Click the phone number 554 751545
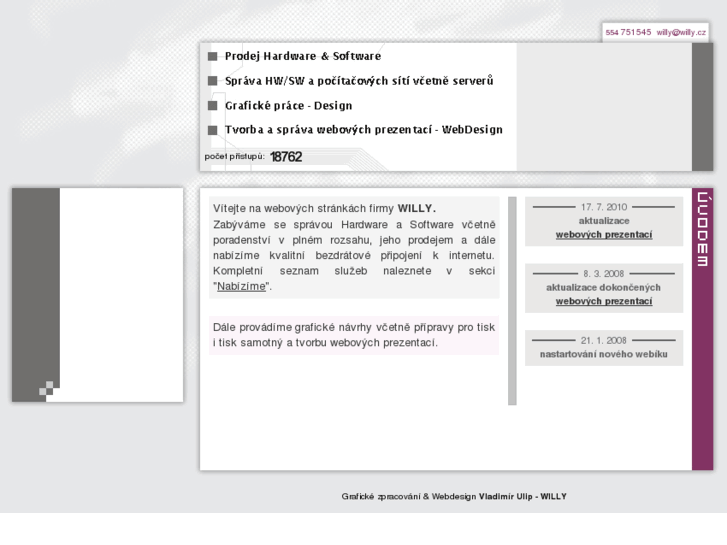The height and width of the screenshot is (545, 727). [x=628, y=32]
